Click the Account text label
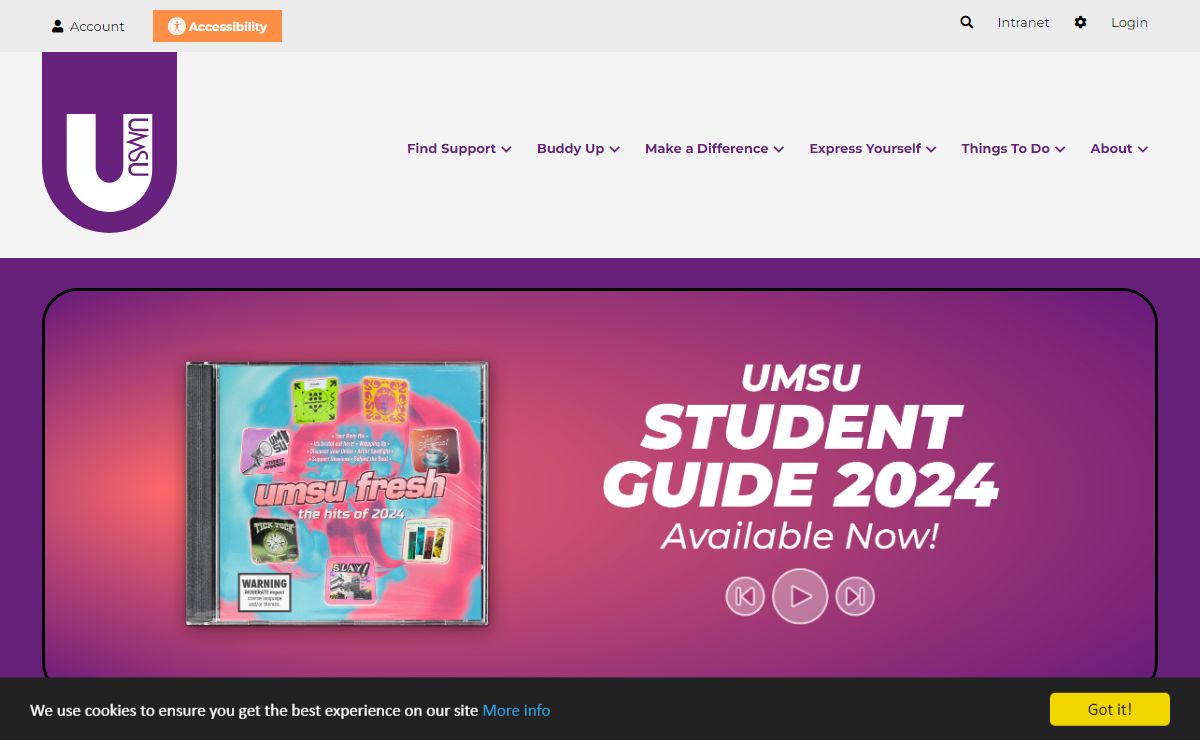 [97, 27]
